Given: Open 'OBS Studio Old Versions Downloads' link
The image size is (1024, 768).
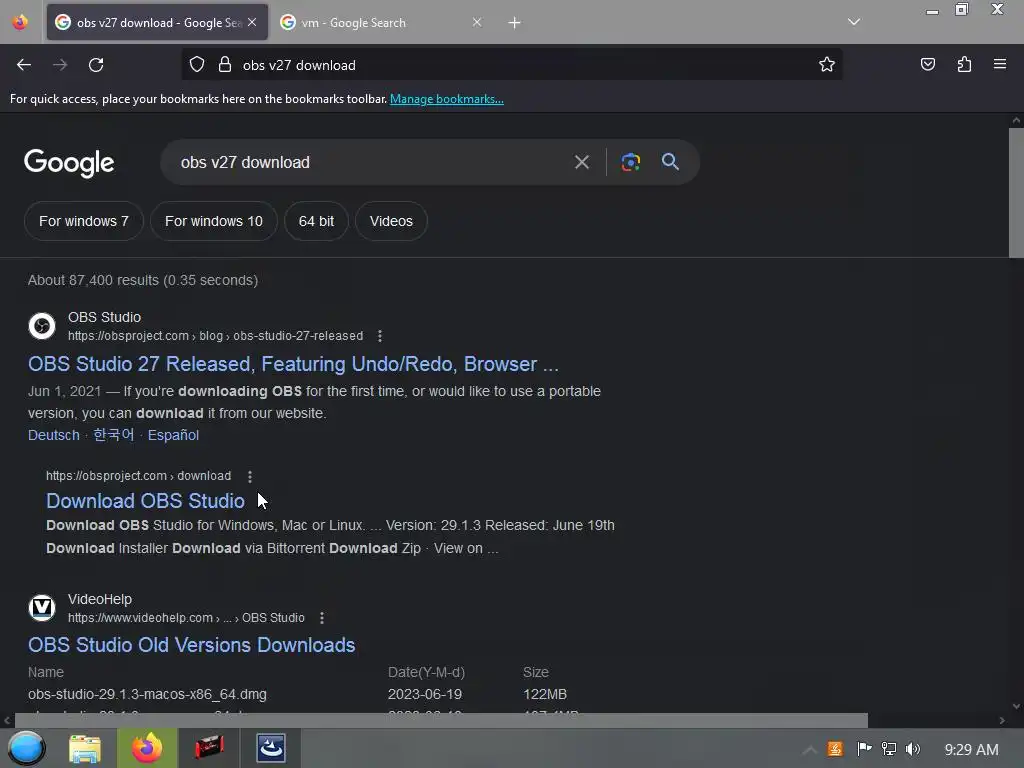Looking at the screenshot, I should [x=191, y=645].
